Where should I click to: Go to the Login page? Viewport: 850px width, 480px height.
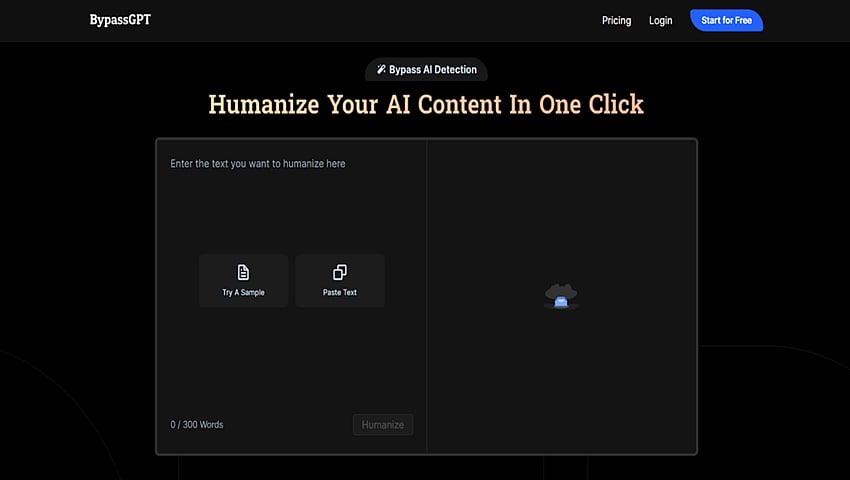pyautogui.click(x=660, y=20)
